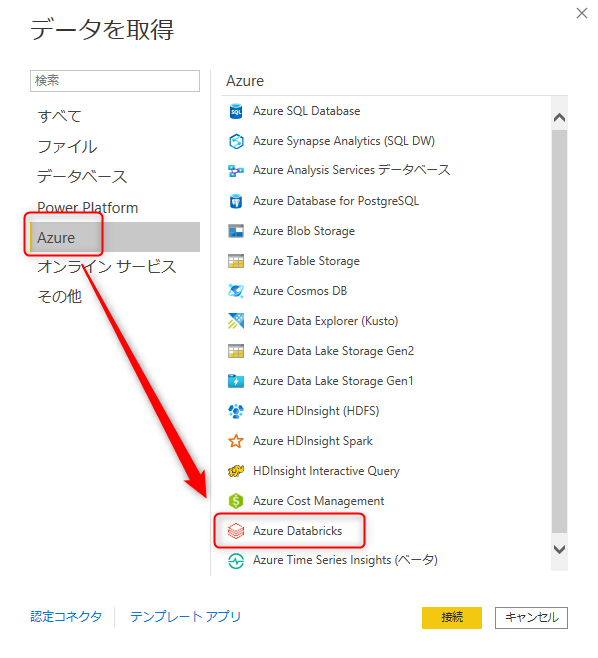This screenshot has height=658, width=598.
Task: Click the Azure Cosmos DB planet icon
Action: click(236, 291)
